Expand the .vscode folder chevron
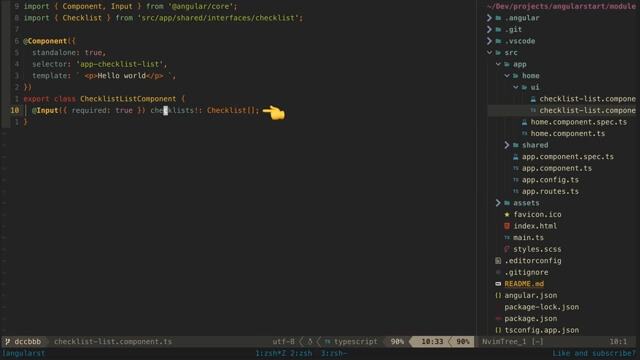640x360 pixels. (x=489, y=41)
